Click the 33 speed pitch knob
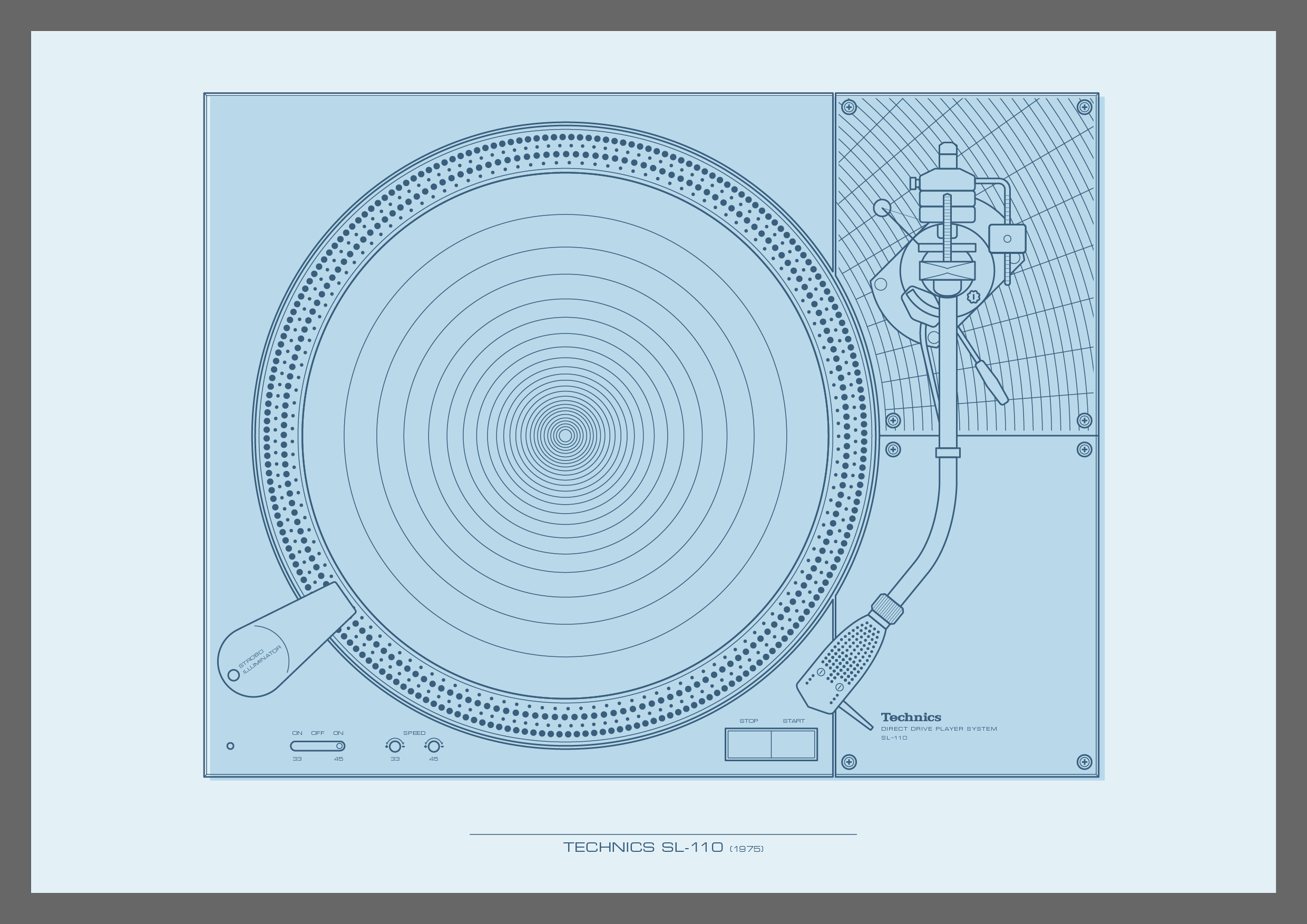This screenshot has width=1307, height=924. (395, 746)
